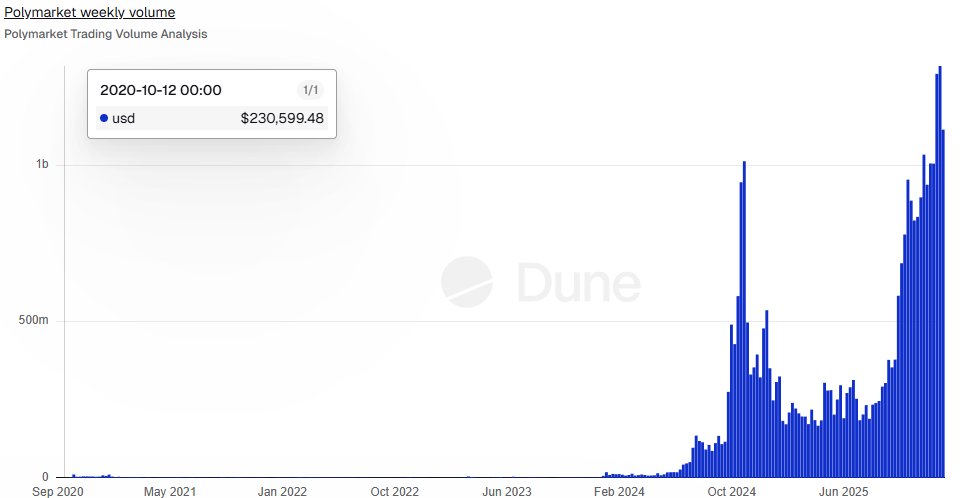The image size is (961, 498).
Task: Click the $230,599.48 value in tooltip
Action: 282,118
